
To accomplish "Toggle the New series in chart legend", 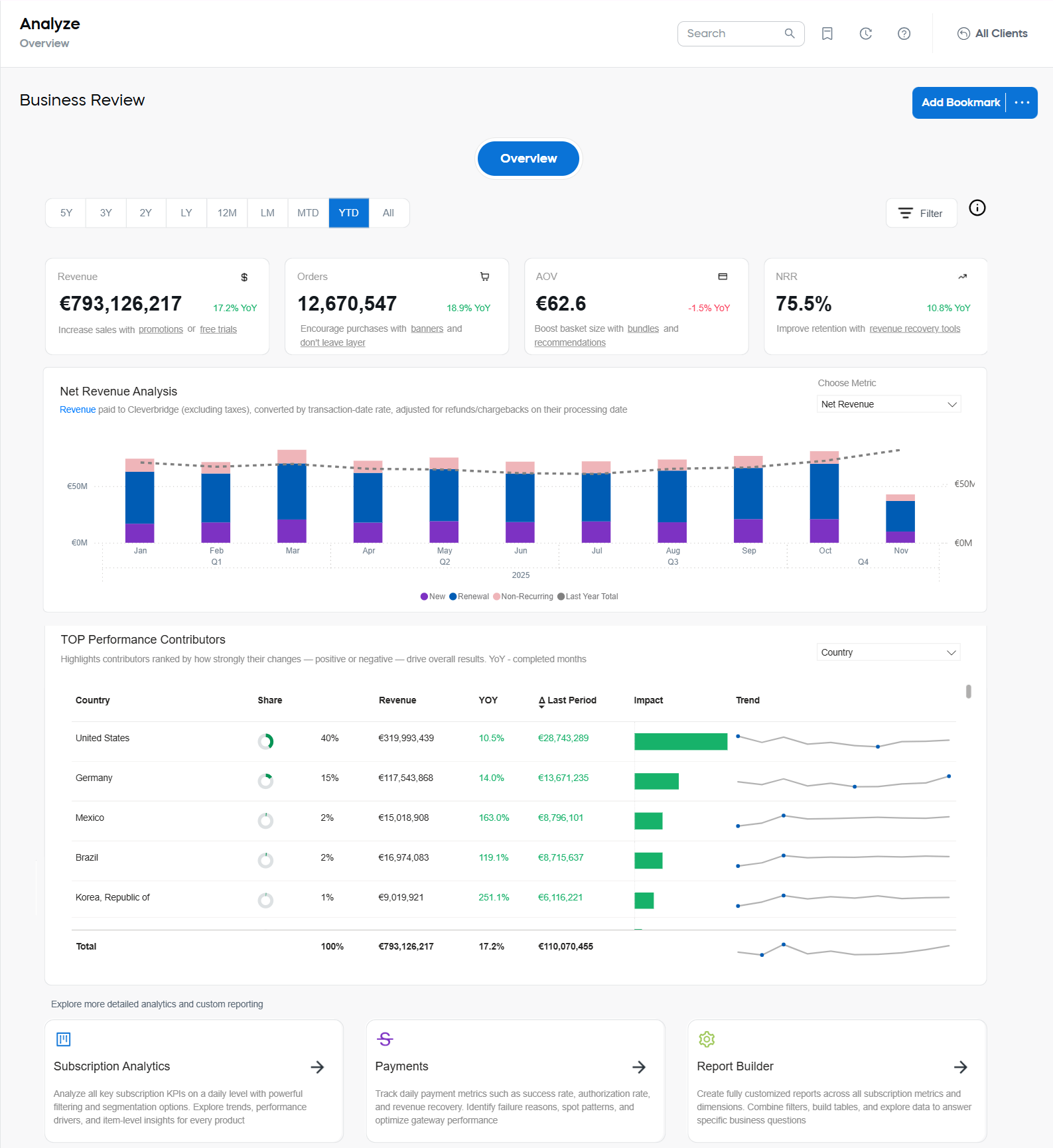I will (433, 597).
